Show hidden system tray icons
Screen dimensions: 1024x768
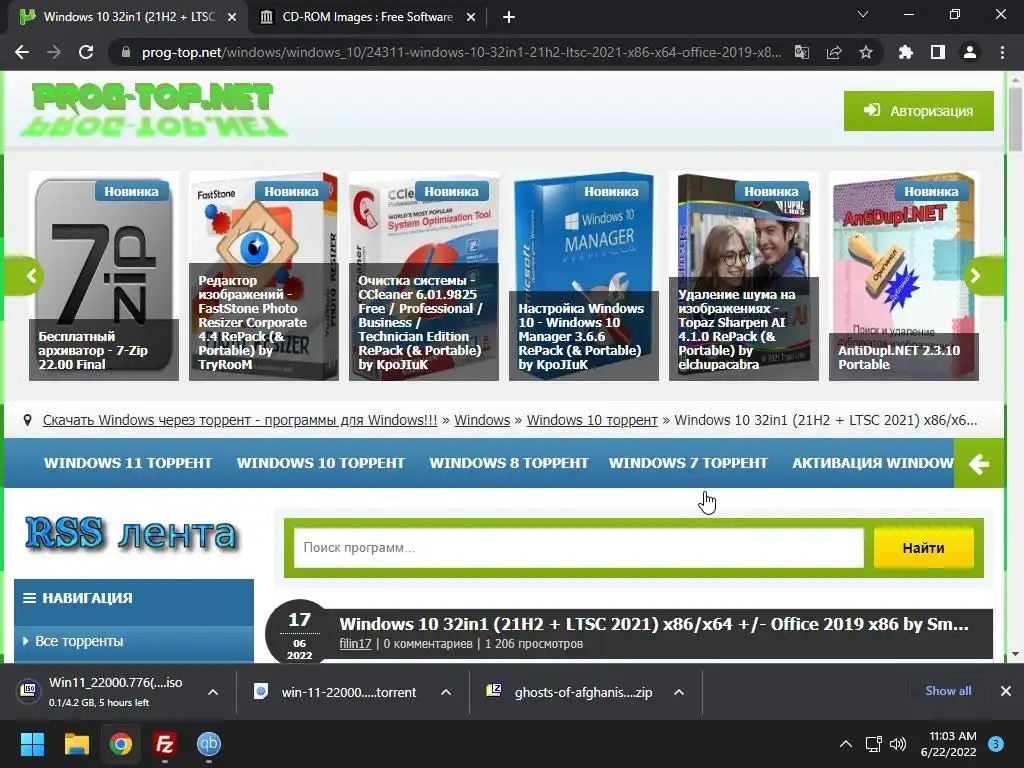[846, 744]
